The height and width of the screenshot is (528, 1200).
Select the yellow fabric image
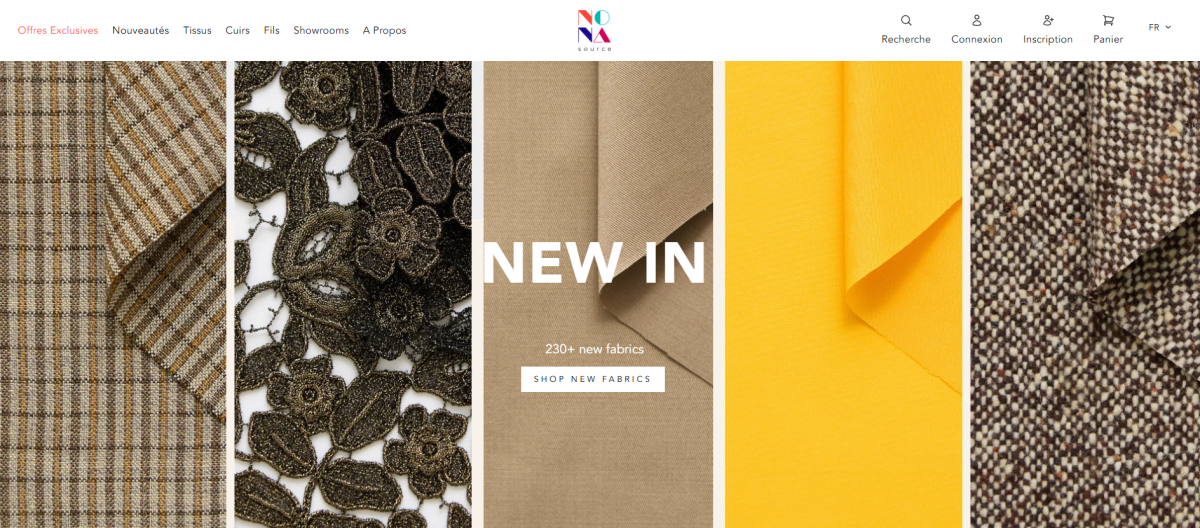[843, 294]
